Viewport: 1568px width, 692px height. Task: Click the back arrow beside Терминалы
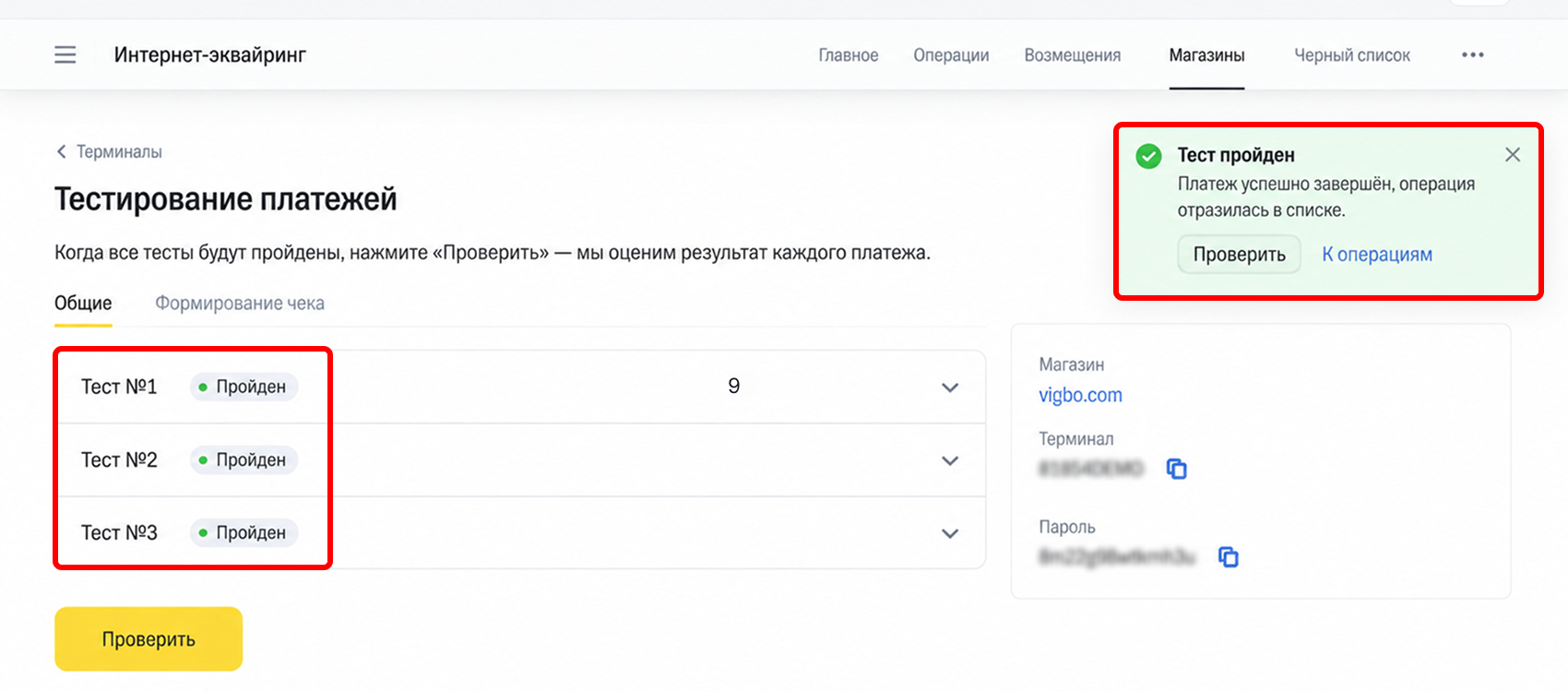tap(62, 151)
